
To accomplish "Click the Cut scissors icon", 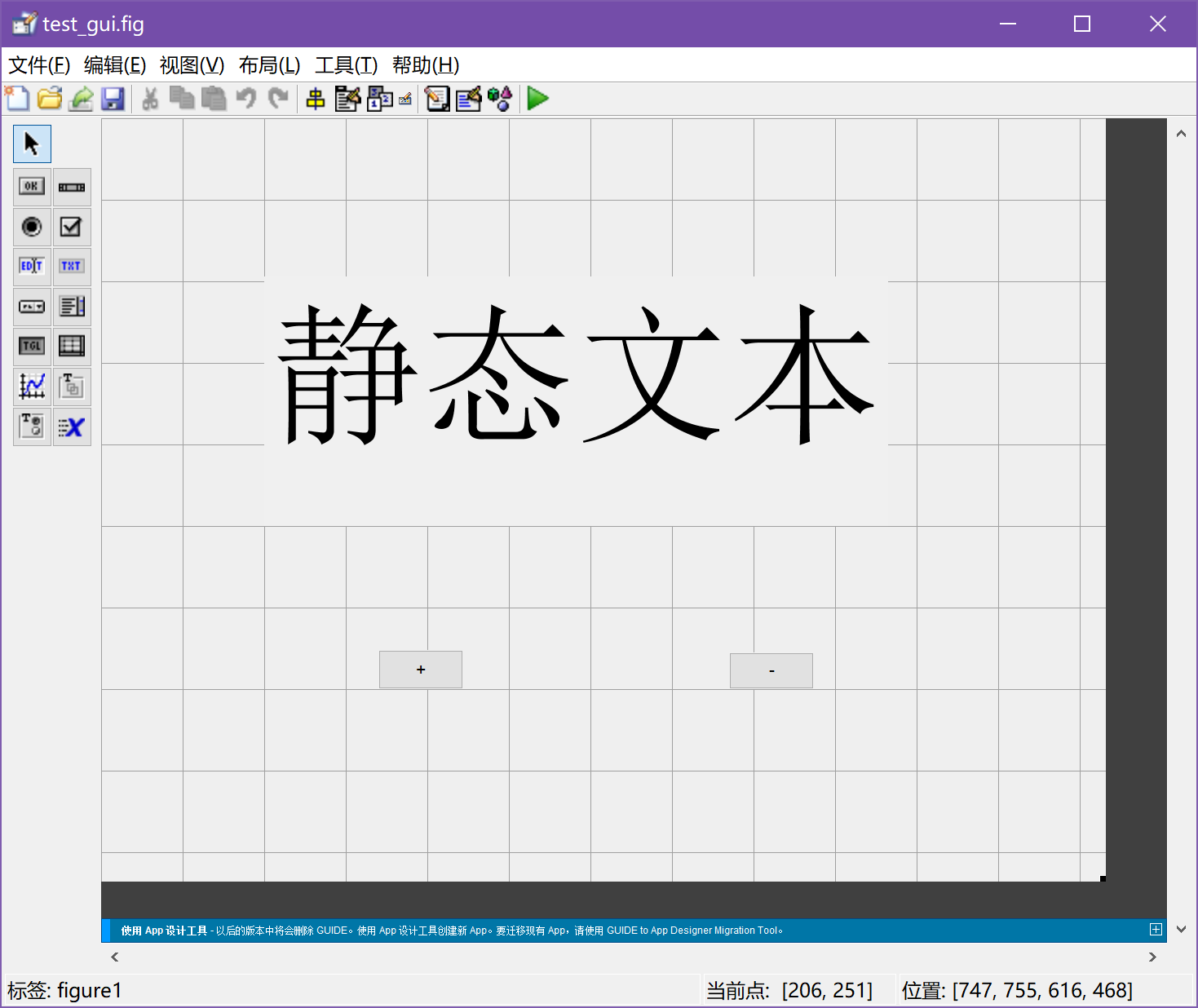I will tap(150, 99).
